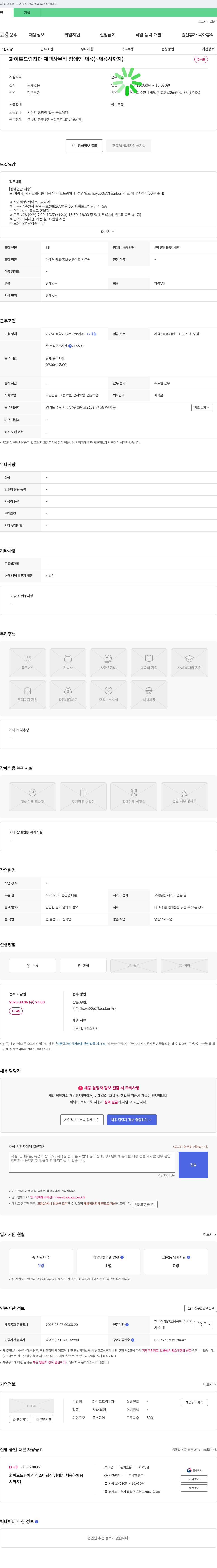Screen dimensions: 217x1568
Task: Click the 장애인용 주차장 facility icon
Action: [32, 797]
